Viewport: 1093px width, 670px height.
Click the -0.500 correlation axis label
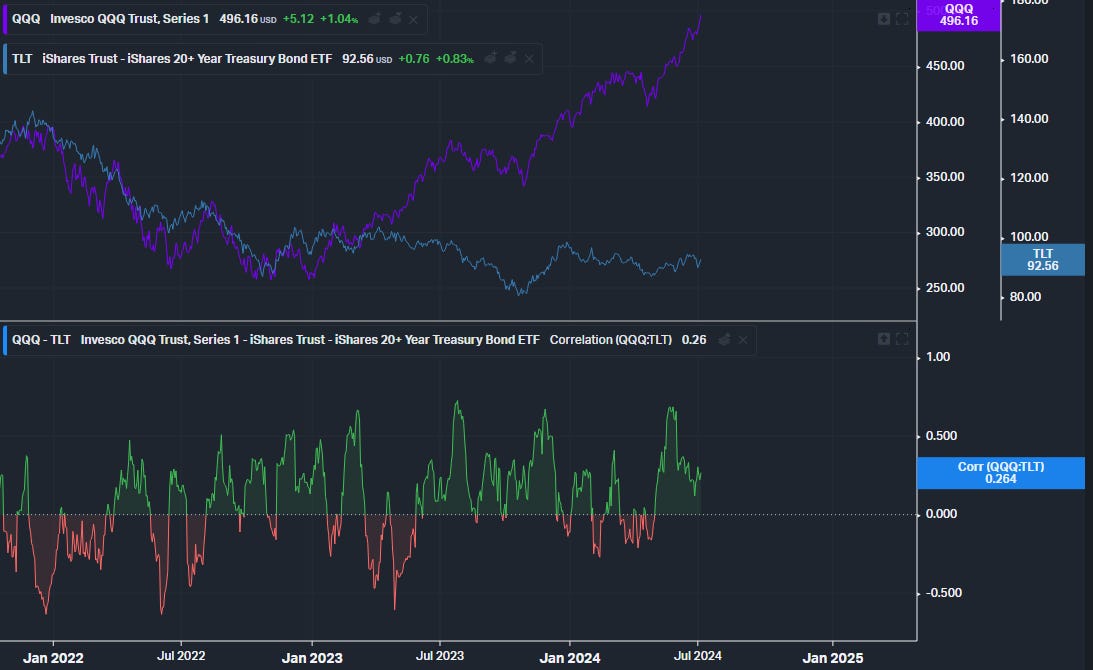pyautogui.click(x=944, y=592)
